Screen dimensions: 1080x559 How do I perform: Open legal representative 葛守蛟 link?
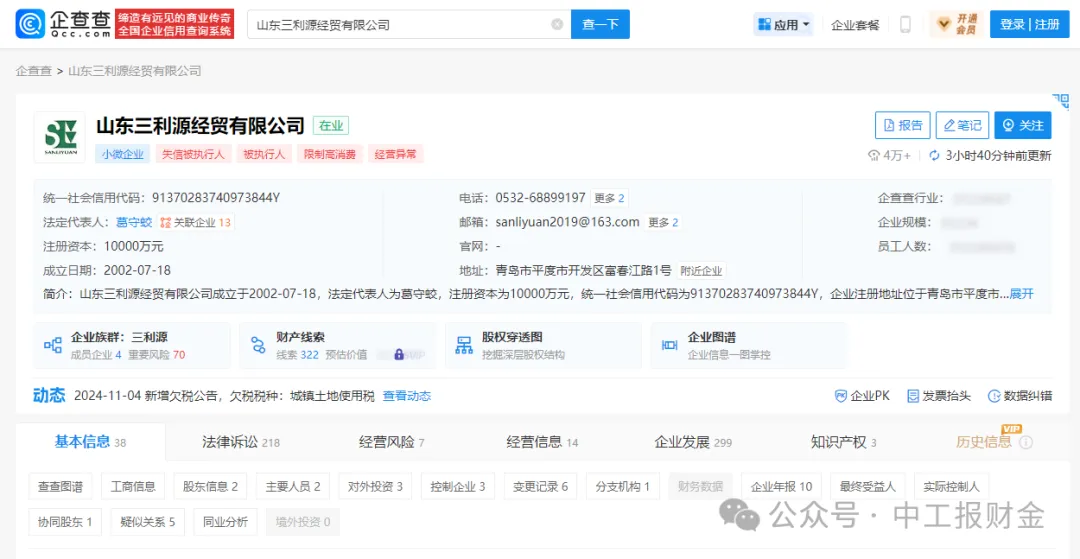click(x=134, y=222)
